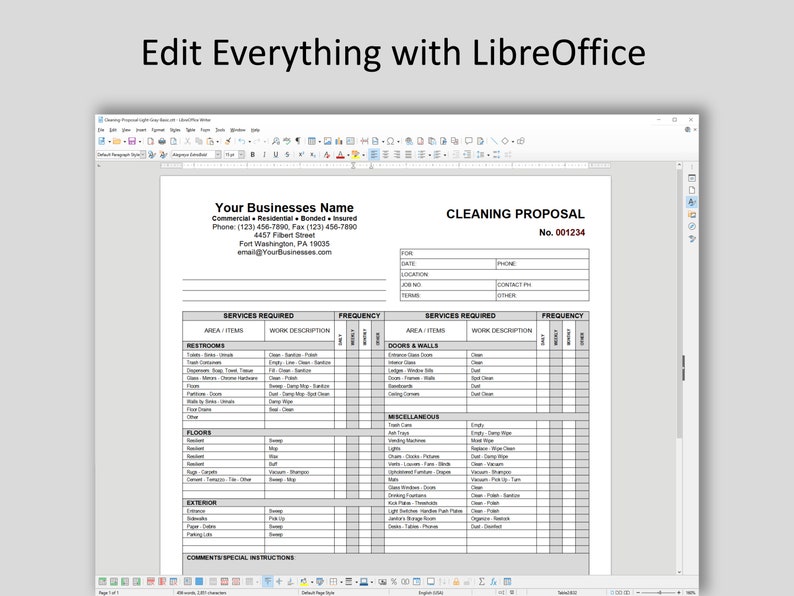Click Default Page Style in status bar
Image resolution: width=794 pixels, height=596 pixels.
[x=318, y=592]
